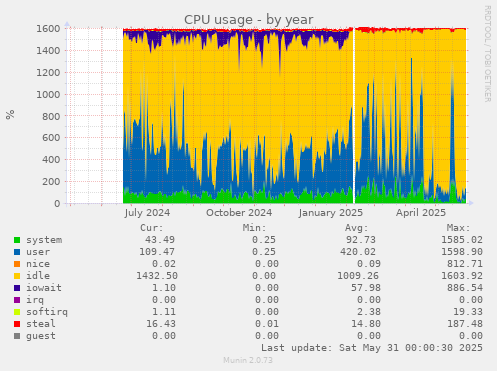Click the 'user' legend label

pos(38,252)
